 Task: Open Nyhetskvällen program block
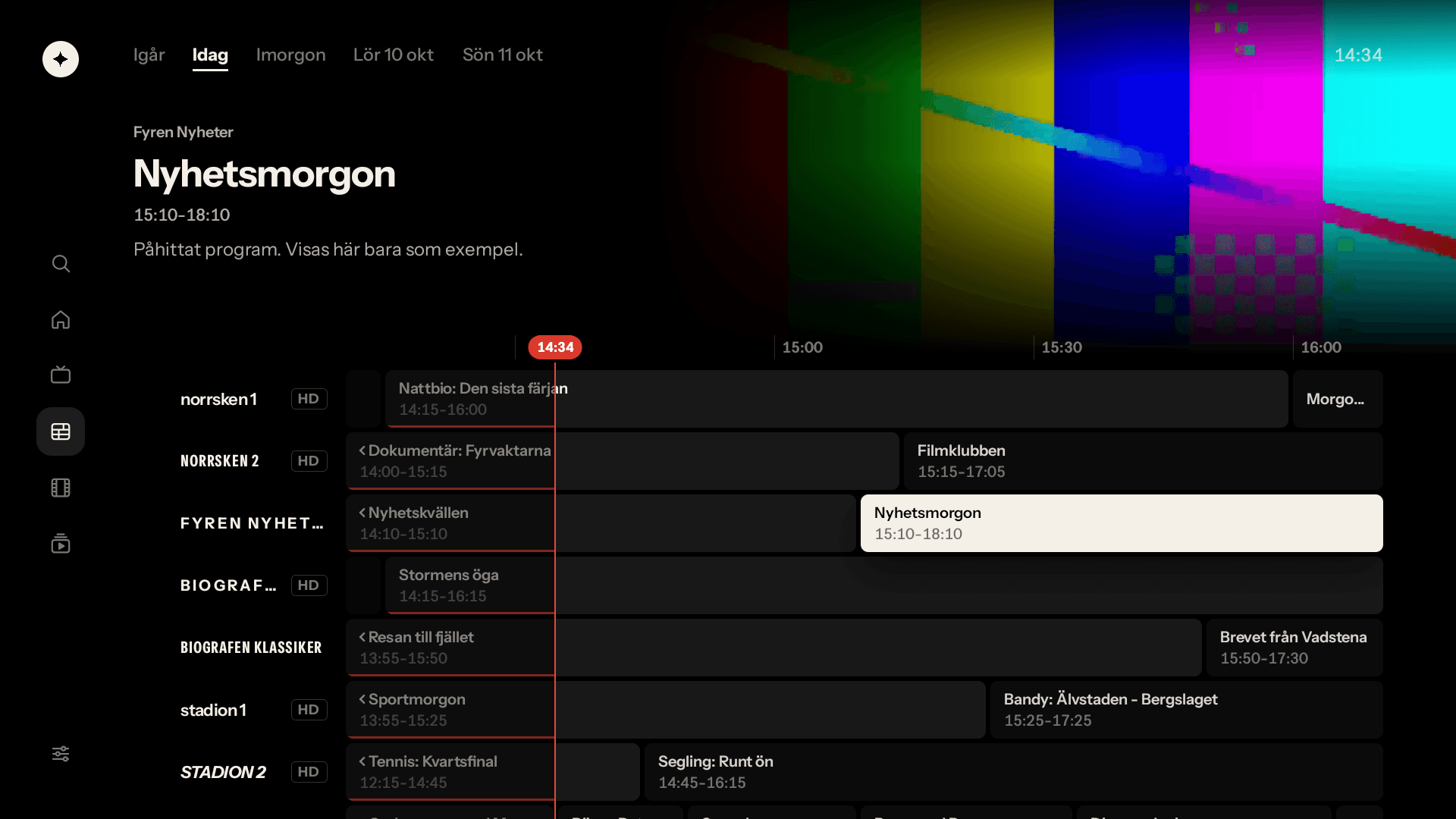click(x=601, y=523)
